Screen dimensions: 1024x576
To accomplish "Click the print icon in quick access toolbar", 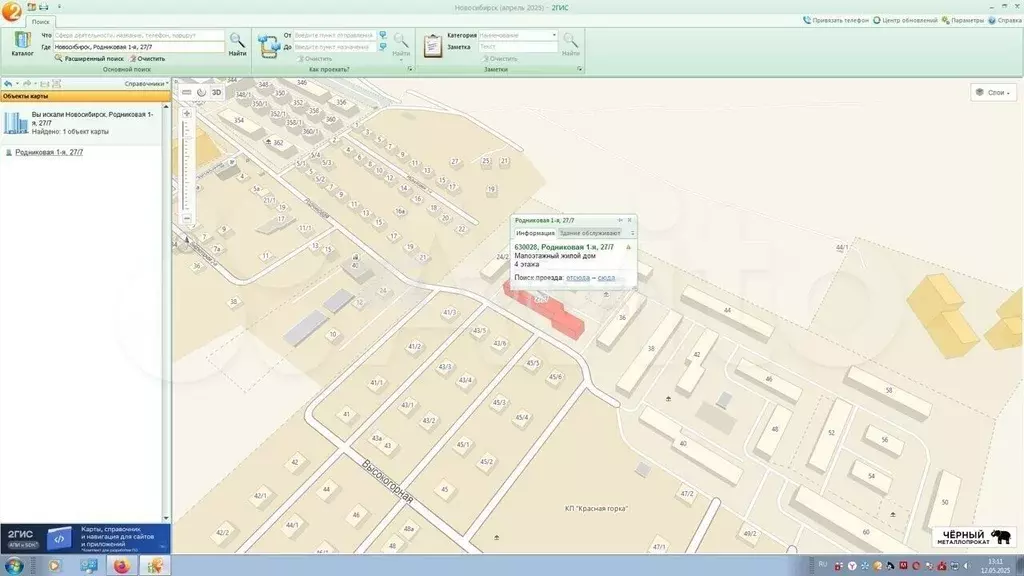I will [x=44, y=7].
